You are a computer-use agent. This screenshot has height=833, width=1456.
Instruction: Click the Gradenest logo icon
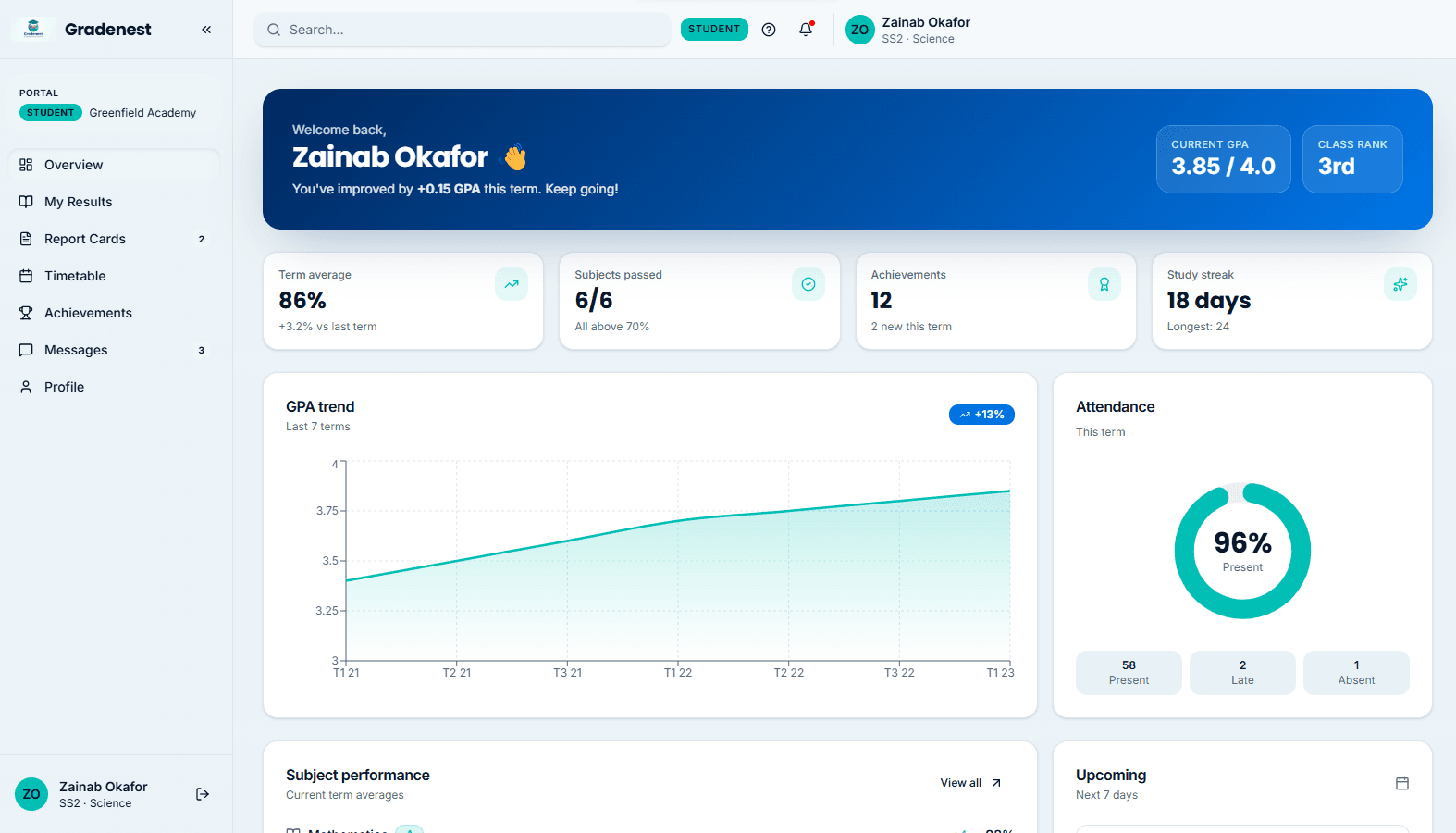tap(33, 29)
